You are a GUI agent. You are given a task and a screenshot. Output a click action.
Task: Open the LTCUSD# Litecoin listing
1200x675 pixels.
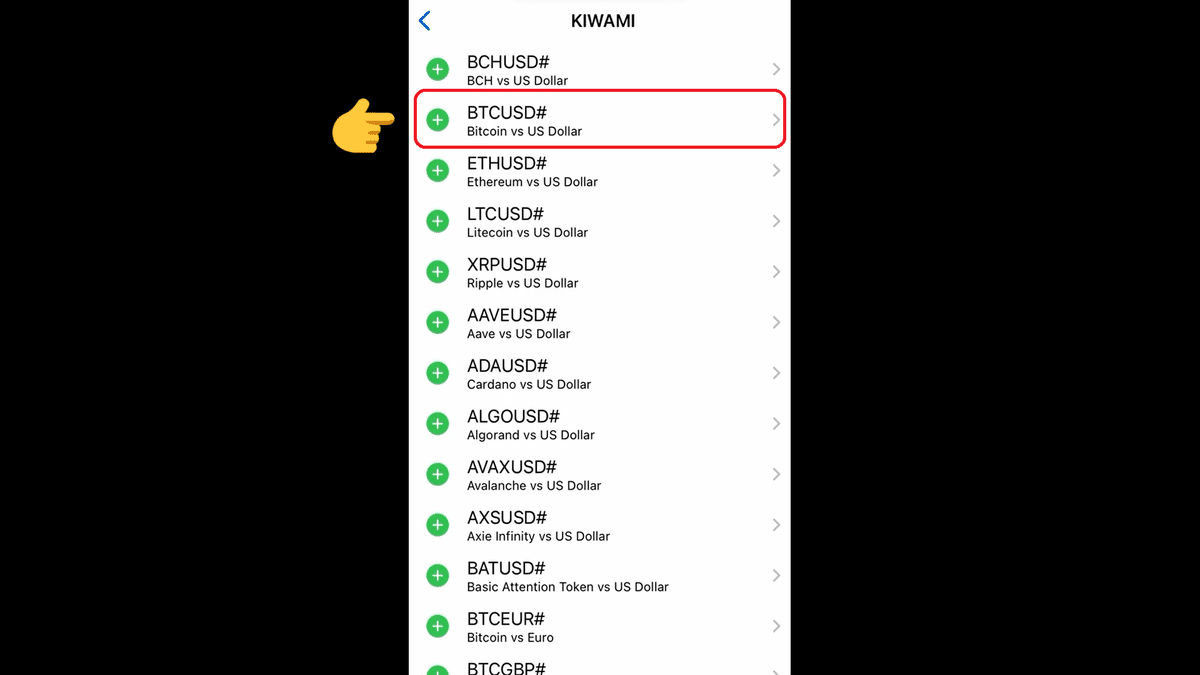pyautogui.click(x=600, y=221)
